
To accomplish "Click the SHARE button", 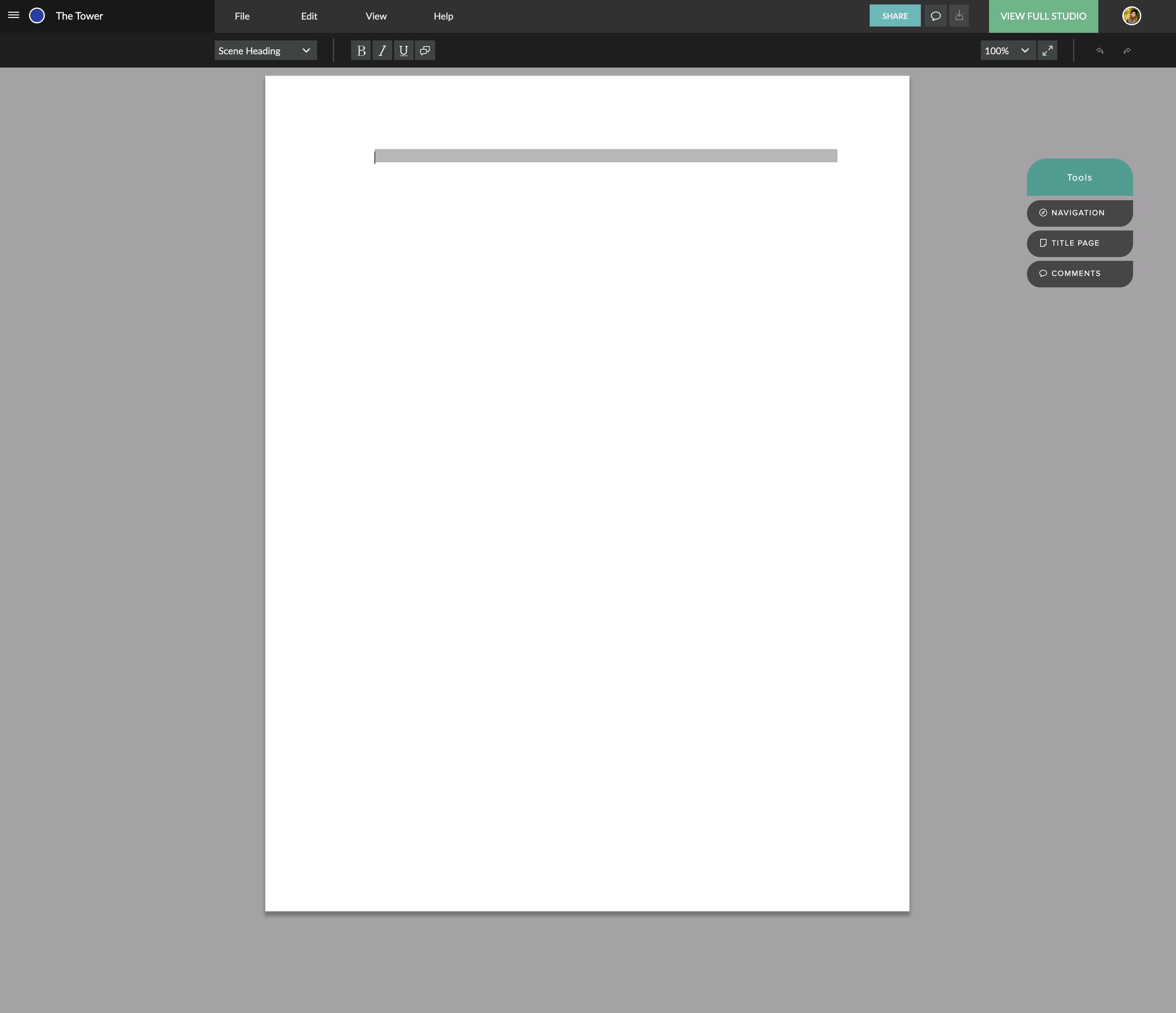I will (x=895, y=16).
